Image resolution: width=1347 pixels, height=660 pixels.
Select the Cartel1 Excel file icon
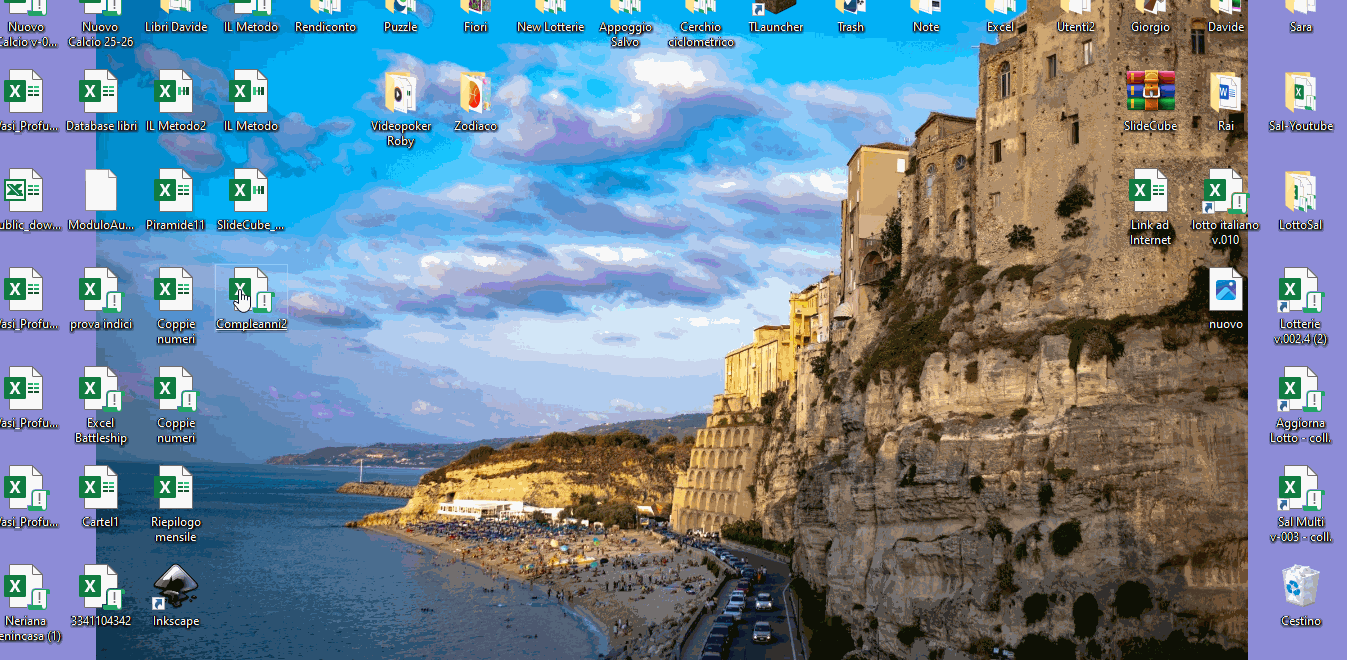tap(100, 488)
